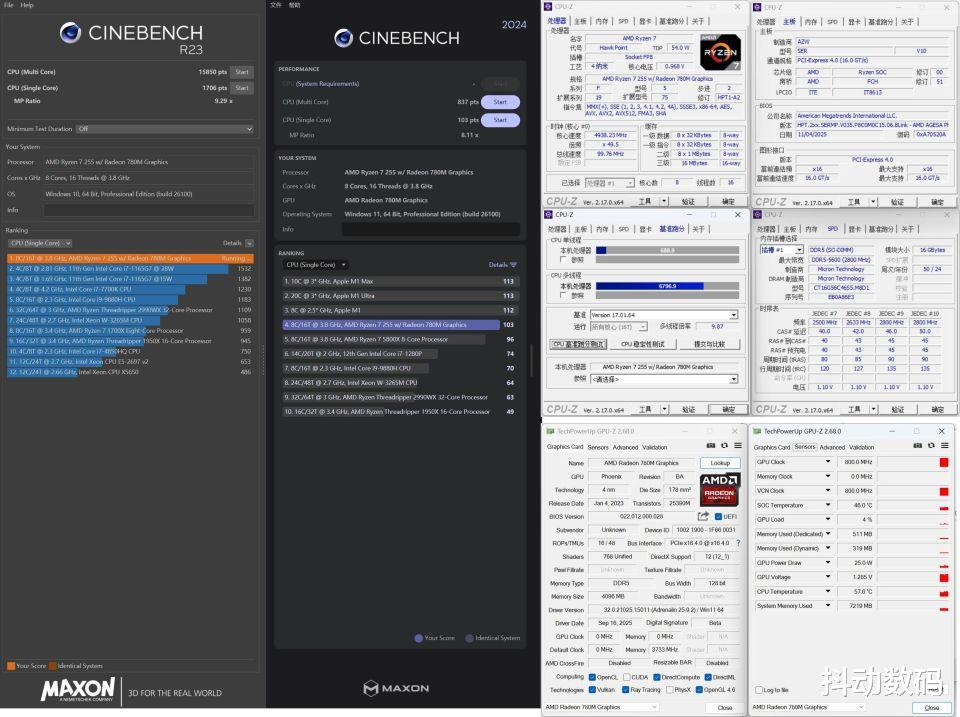960x717 pixels.
Task: Click MAXON logo in Cinebench 2024
Action: [396, 688]
